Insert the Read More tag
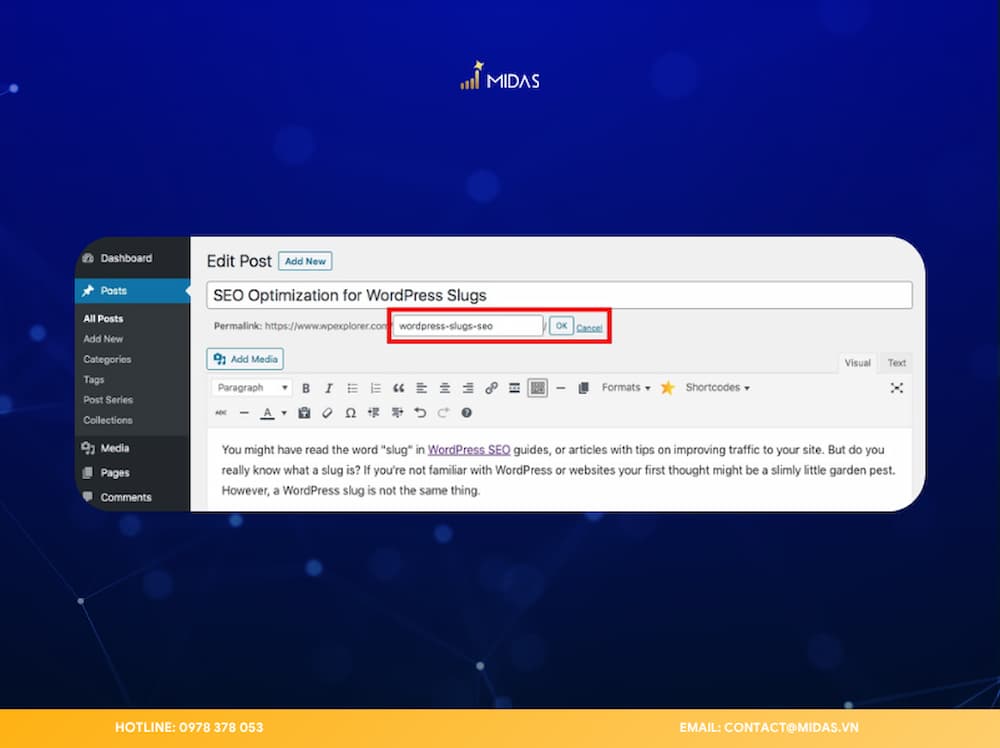Viewport: 1000px width, 748px height. (514, 388)
